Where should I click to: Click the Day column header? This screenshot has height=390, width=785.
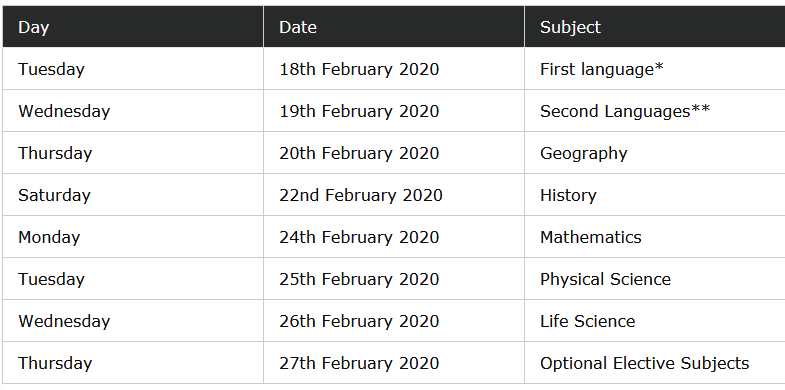pos(133,27)
